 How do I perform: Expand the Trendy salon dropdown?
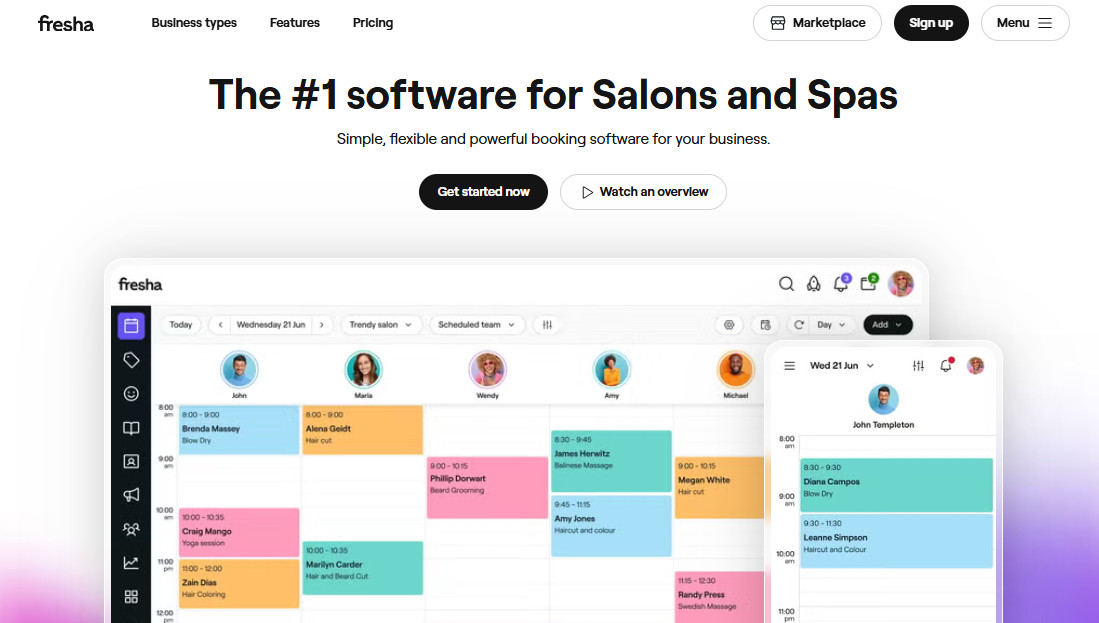(381, 324)
